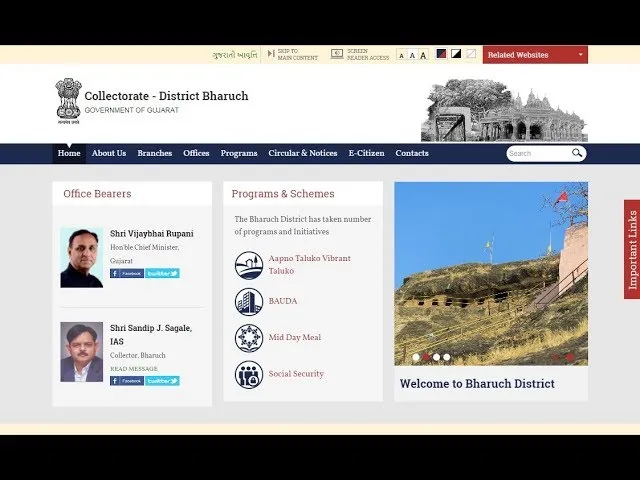Open the Programs menu
Image resolution: width=640 pixels, height=480 pixels.
[x=239, y=153]
